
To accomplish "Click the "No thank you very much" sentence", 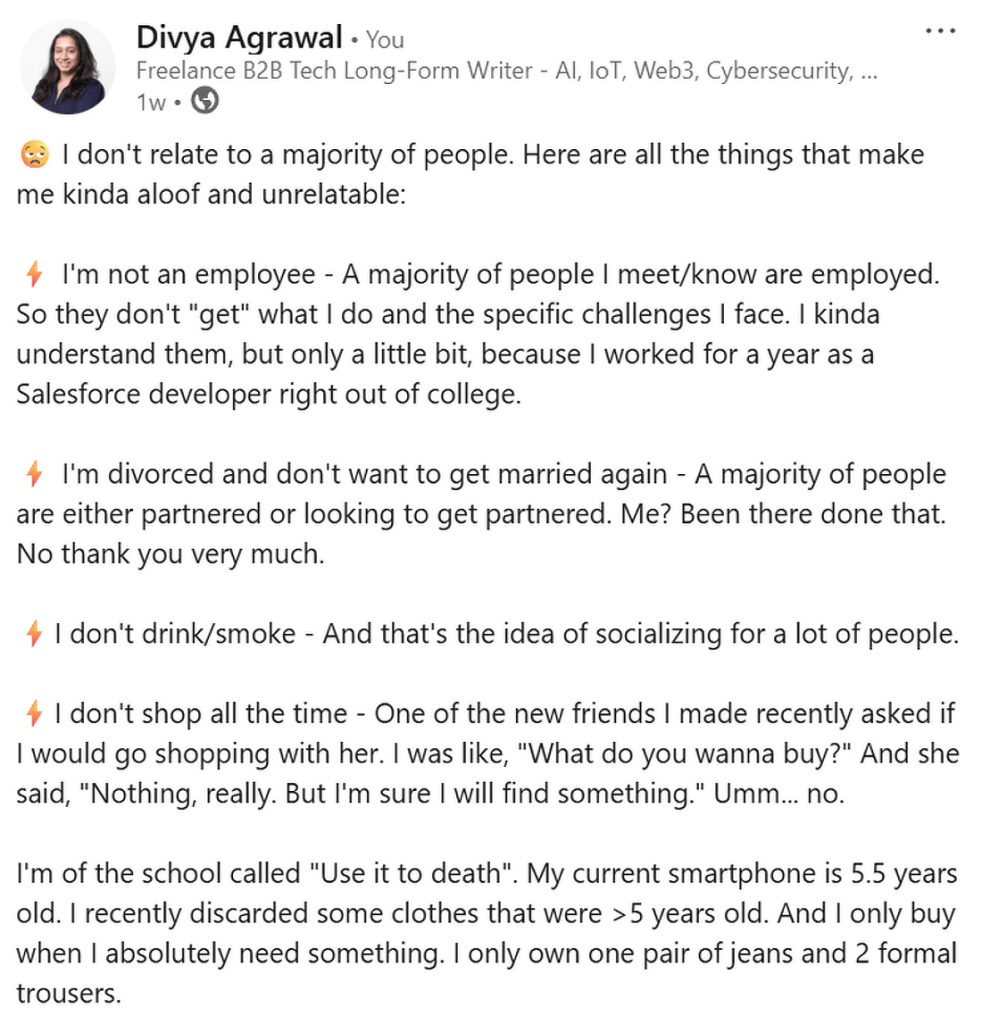I will click(170, 554).
